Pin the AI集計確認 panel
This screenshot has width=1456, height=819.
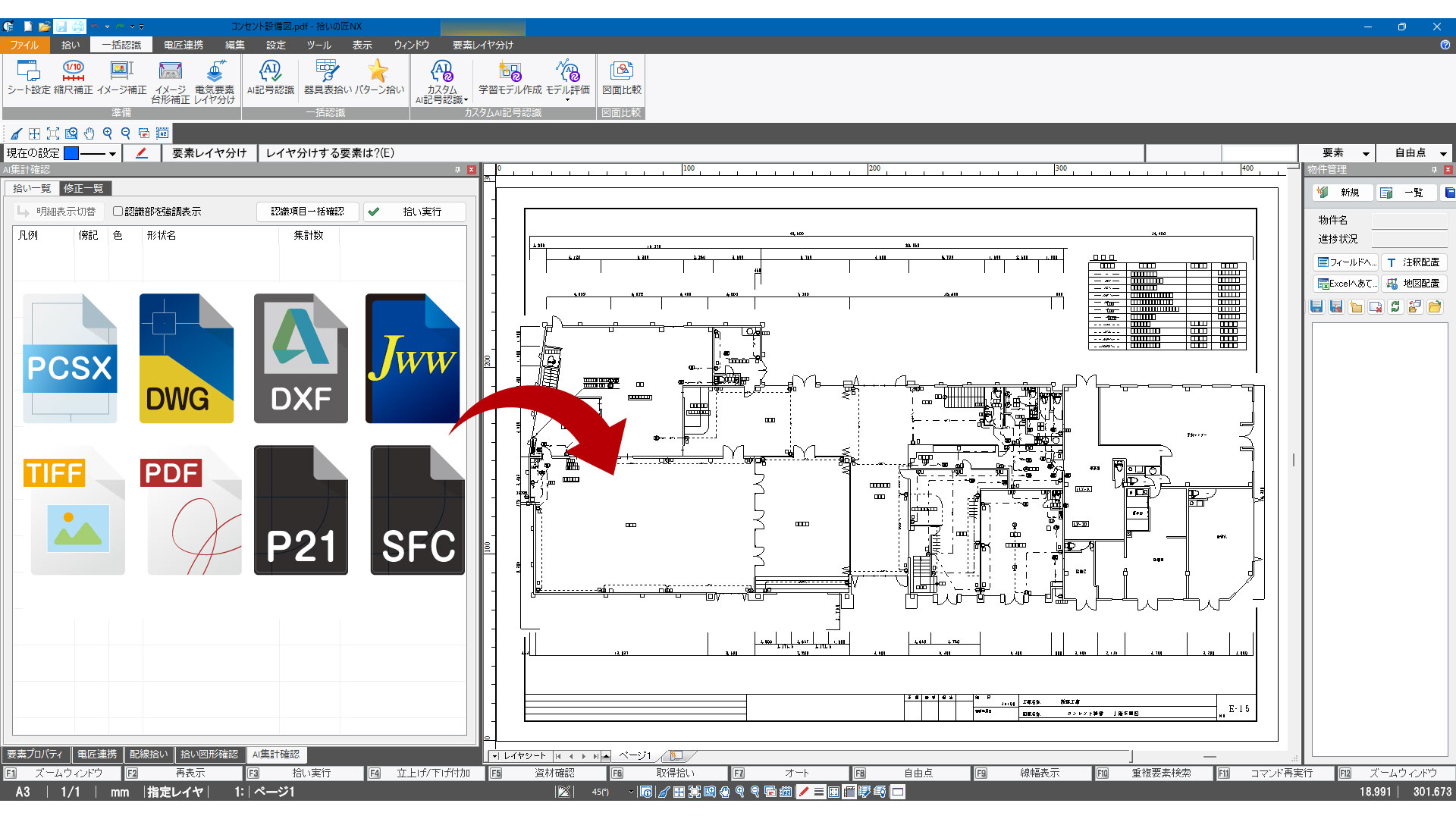pos(457,169)
